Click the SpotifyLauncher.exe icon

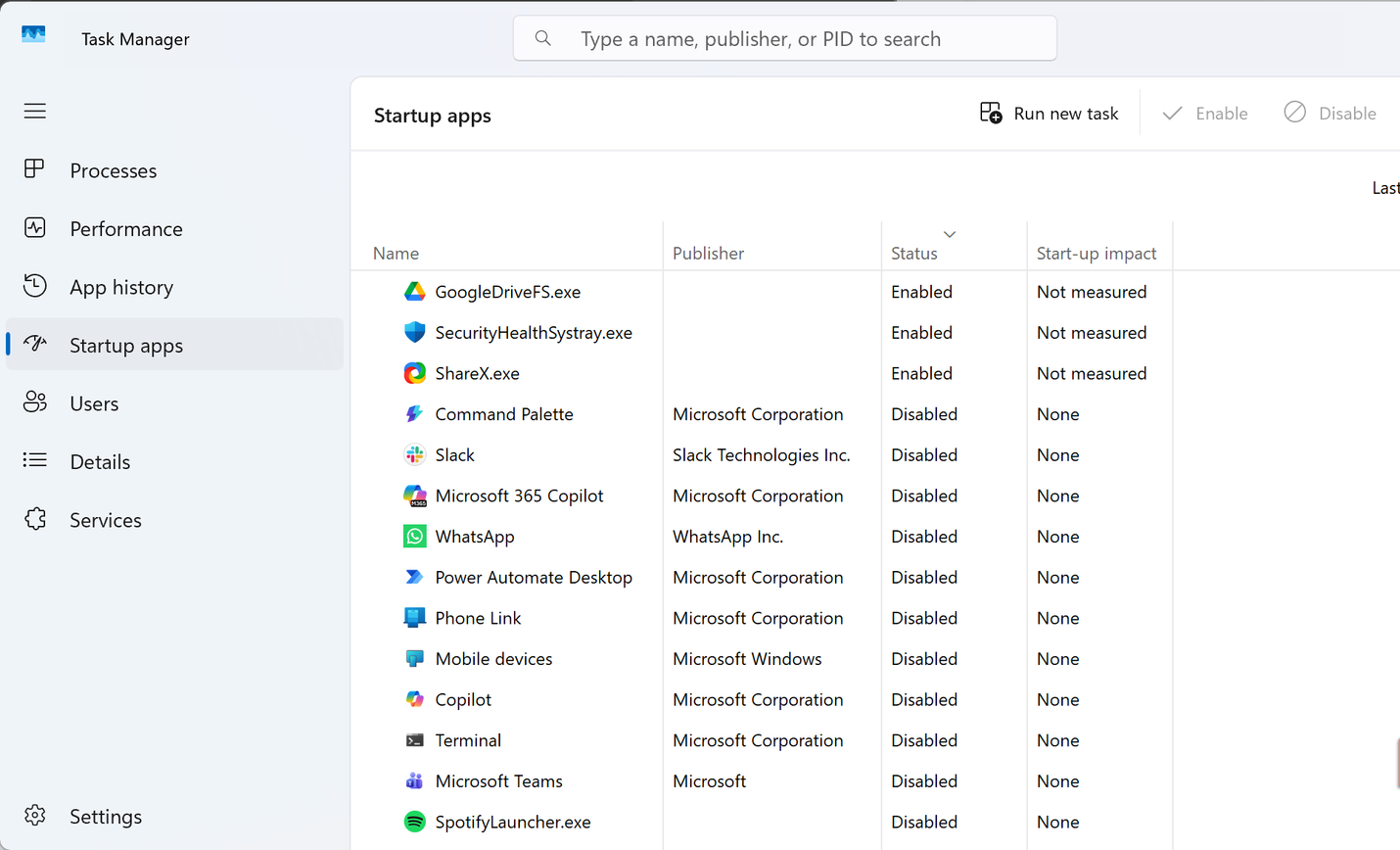[415, 822]
